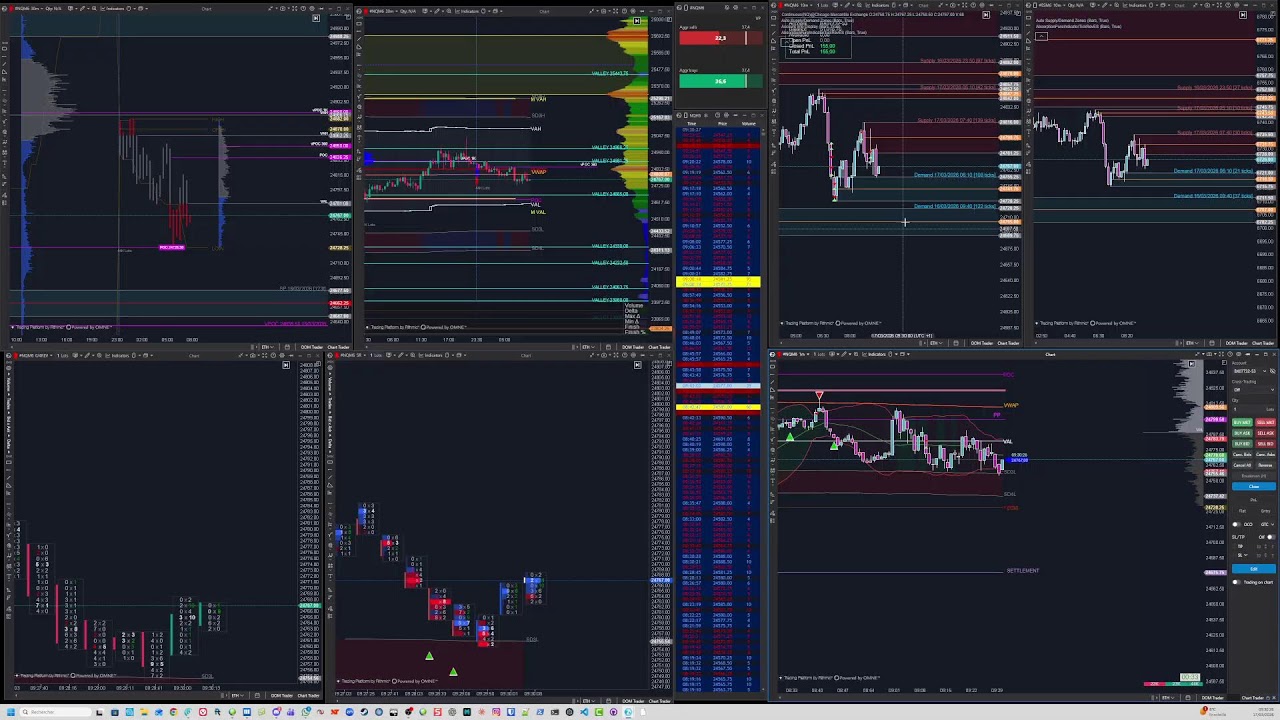The width and height of the screenshot is (1280, 720).
Task: Open Chart Trader tab below VWAP valley chart
Action: 660,347
